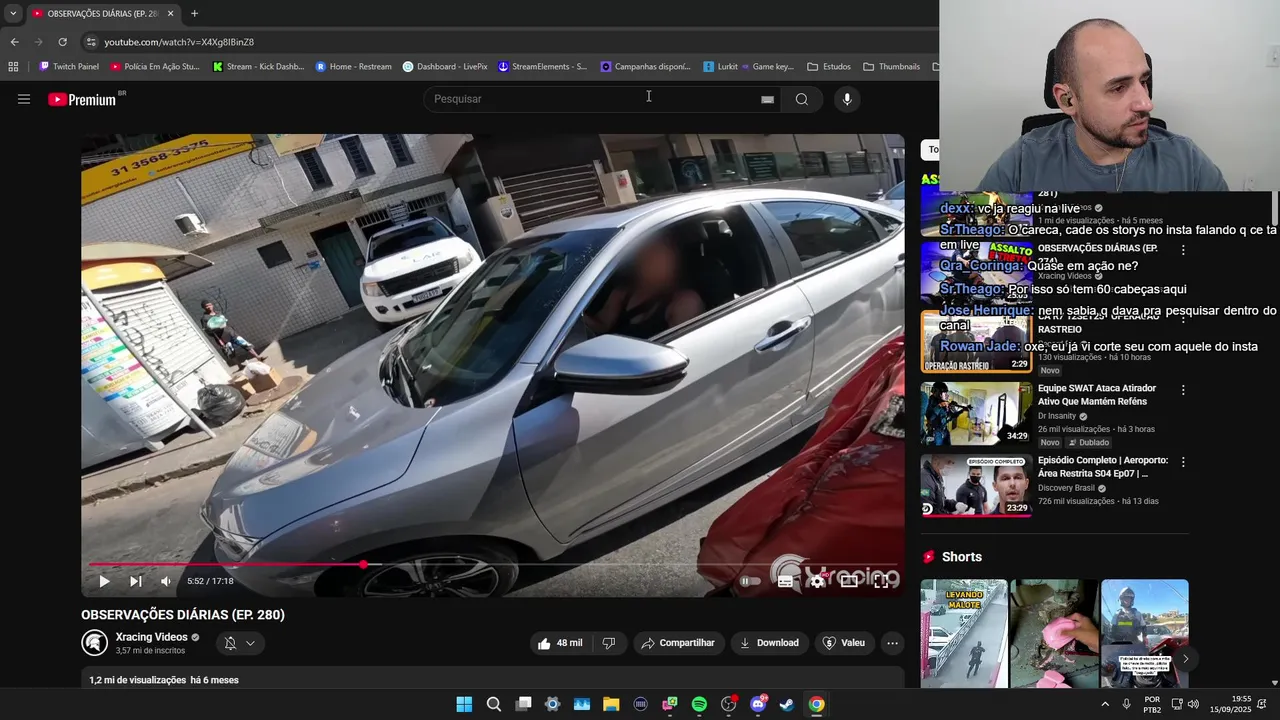Open Discord from the taskbar
The width and height of the screenshot is (1280, 720).
(758, 704)
